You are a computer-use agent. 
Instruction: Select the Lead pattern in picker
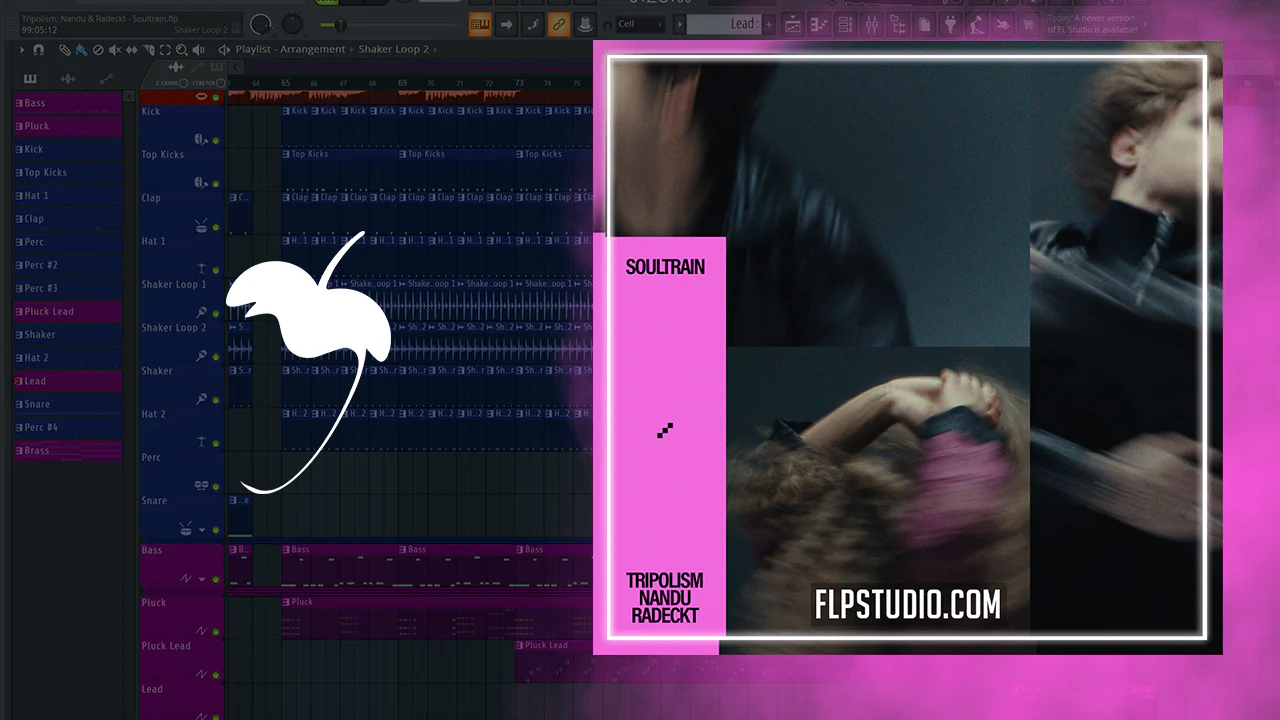[68, 381]
